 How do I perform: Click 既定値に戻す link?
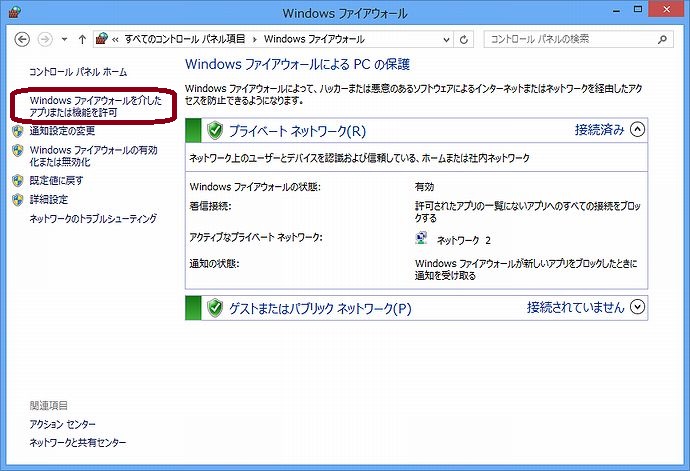[56, 180]
